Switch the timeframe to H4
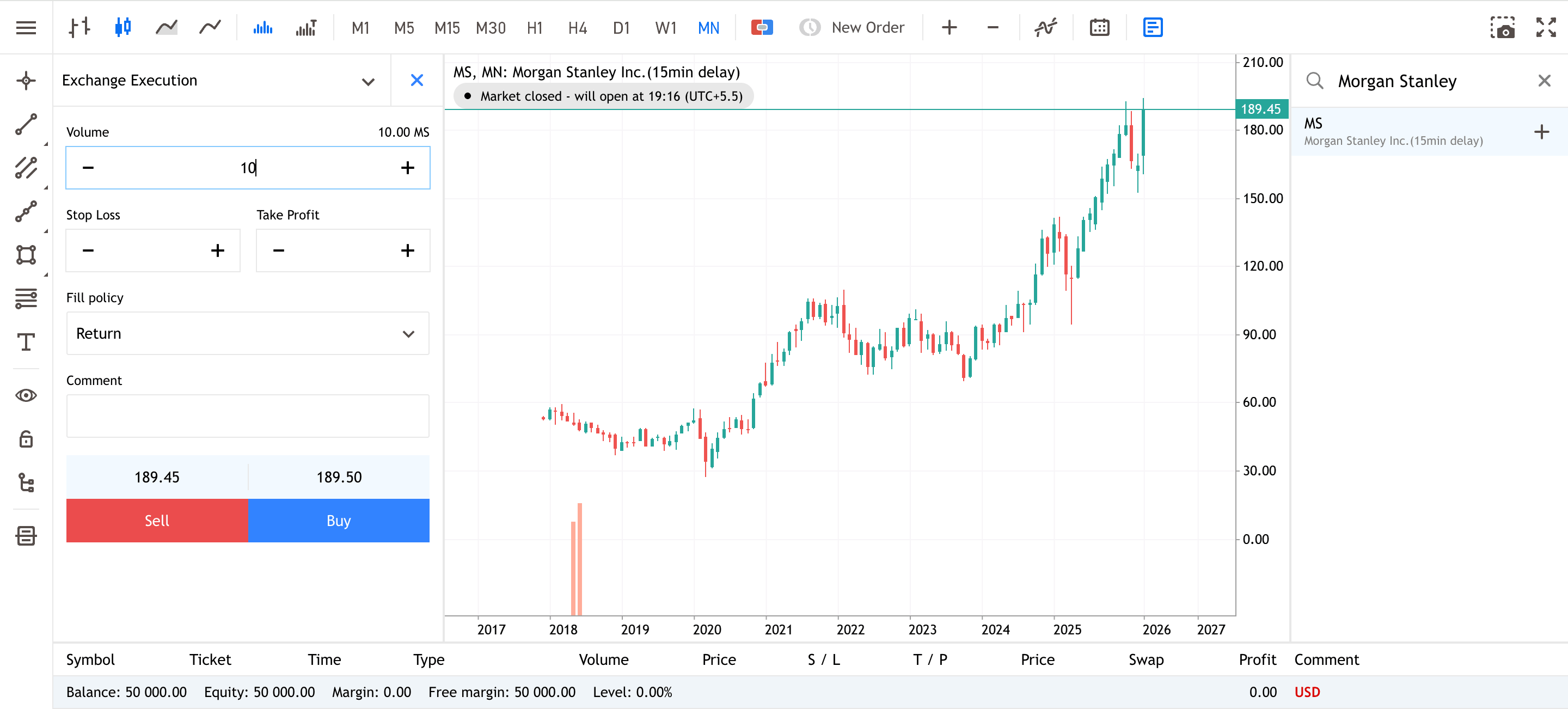The width and height of the screenshot is (1568, 709). 577,27
